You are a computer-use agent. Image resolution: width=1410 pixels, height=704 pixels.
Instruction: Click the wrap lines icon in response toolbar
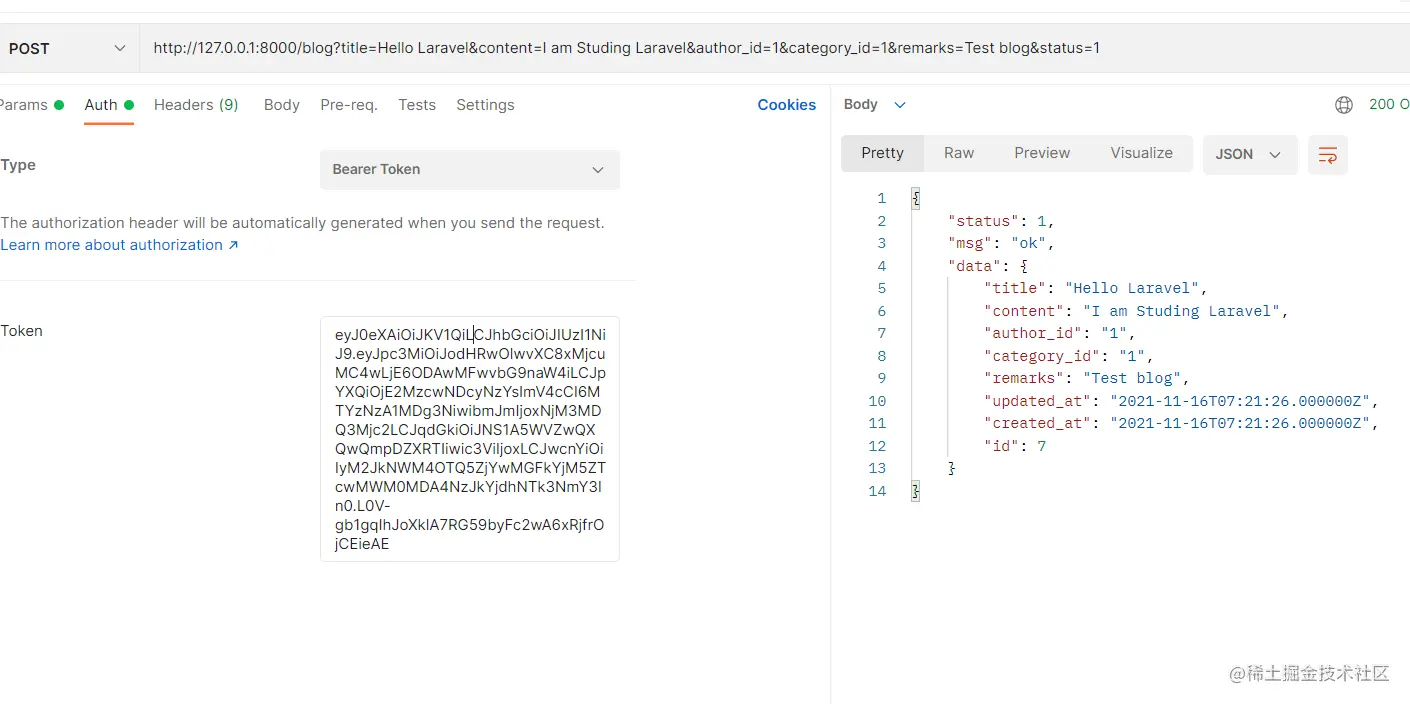[1327, 155]
